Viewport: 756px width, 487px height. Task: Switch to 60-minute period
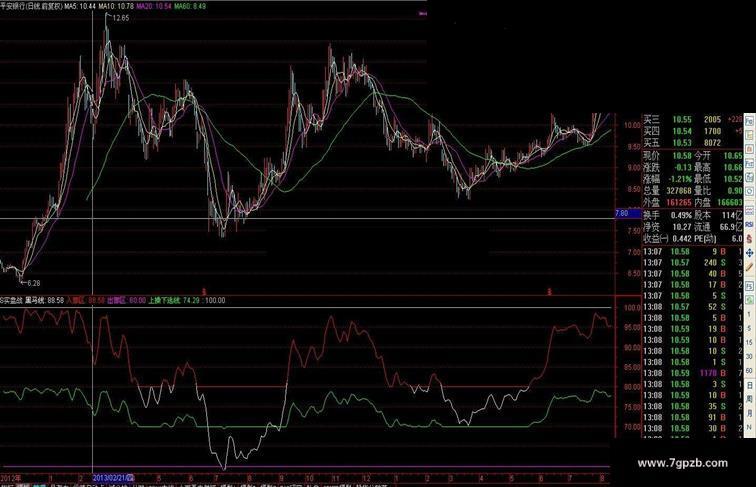tap(749, 370)
